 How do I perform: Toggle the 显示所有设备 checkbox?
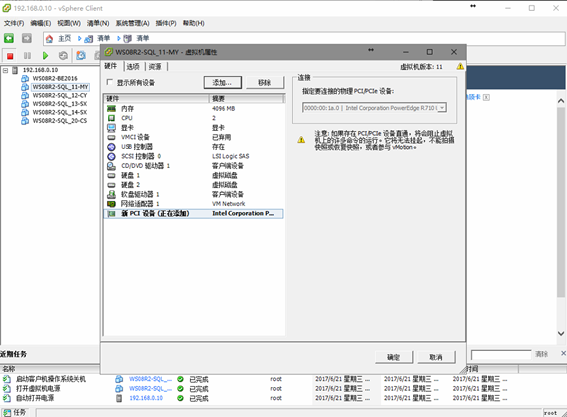tap(110, 82)
